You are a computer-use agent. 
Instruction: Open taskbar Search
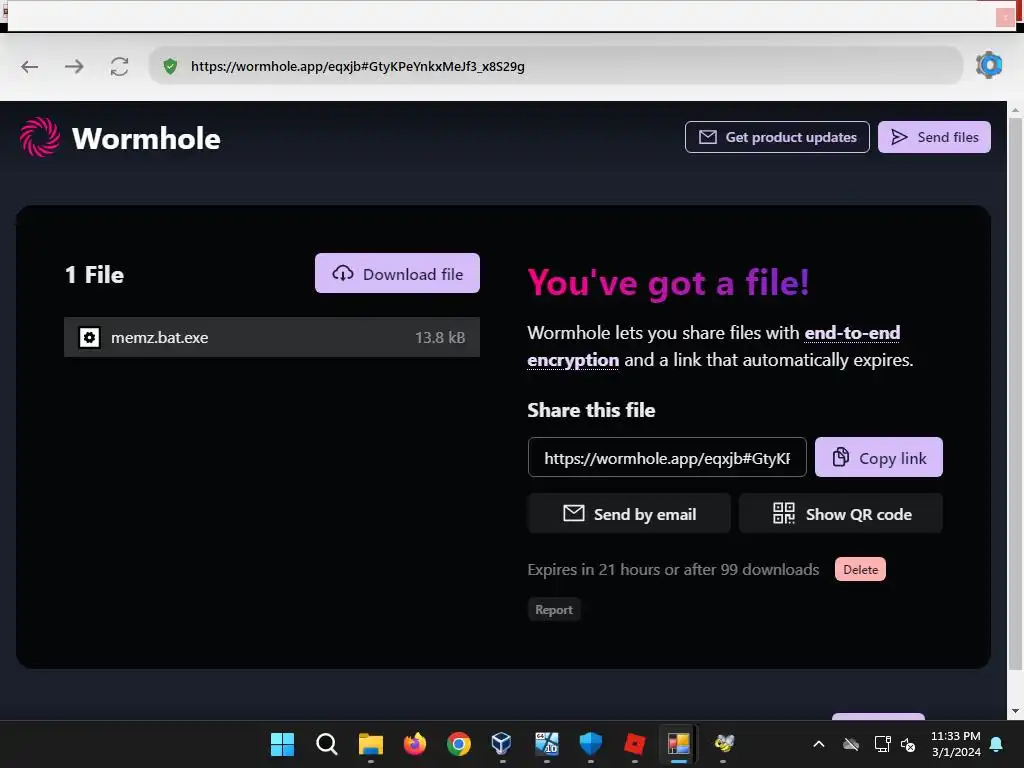click(327, 744)
